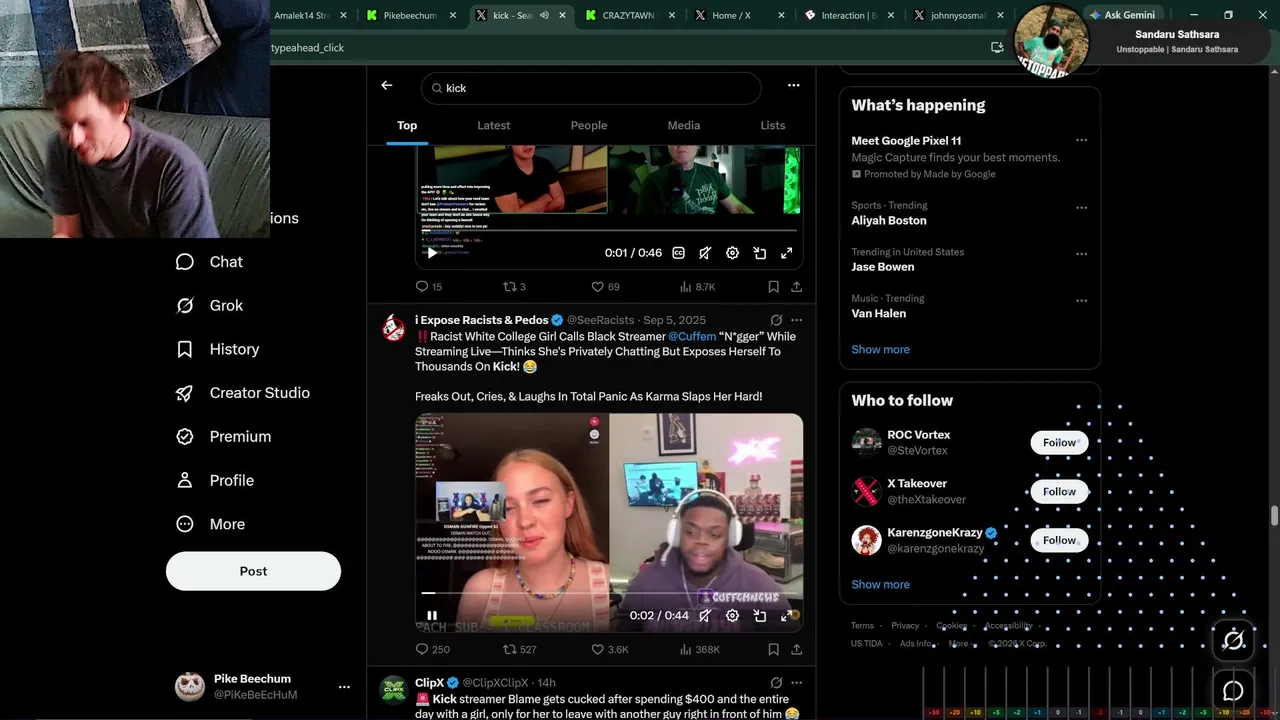Click the Post button
The width and height of the screenshot is (1280, 720).
tap(253, 571)
